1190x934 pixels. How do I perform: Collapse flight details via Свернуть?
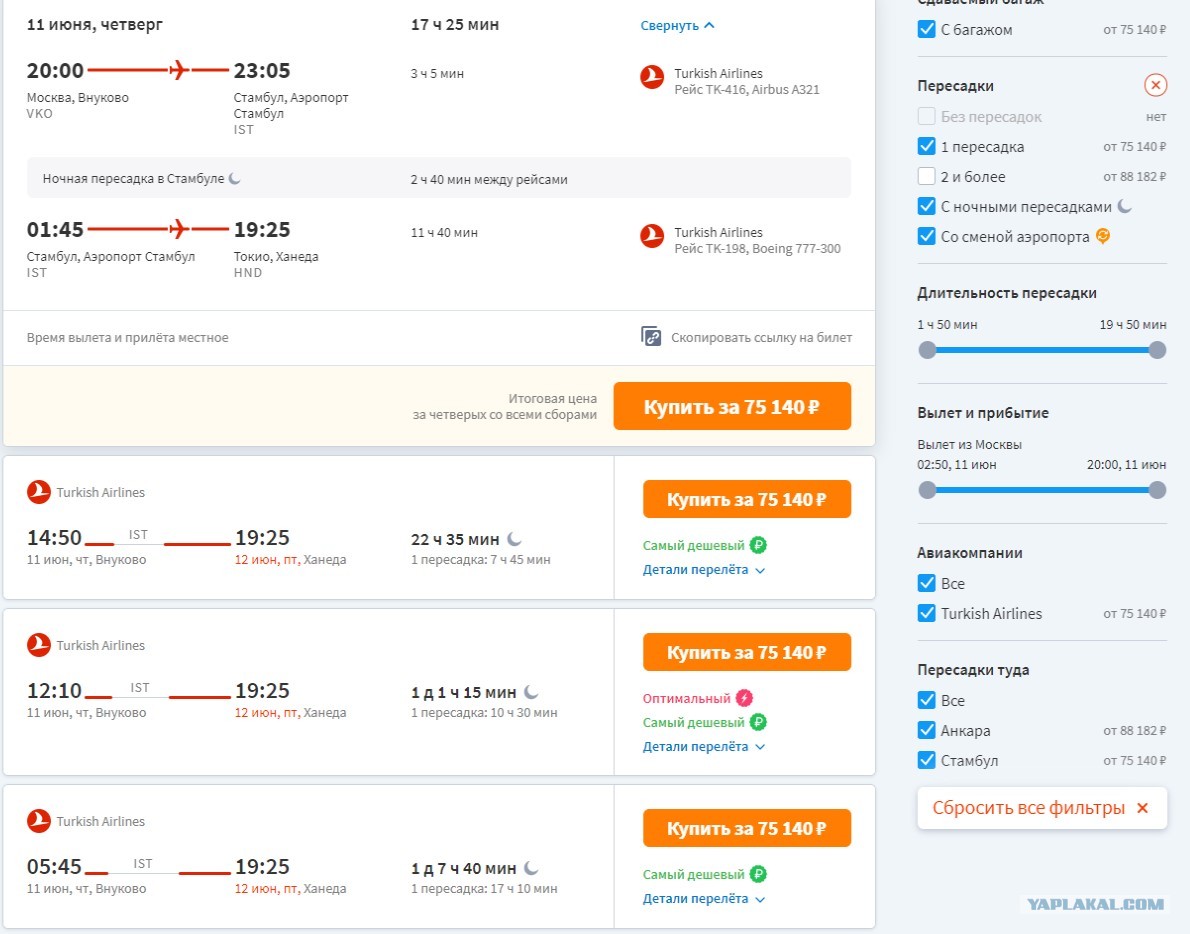coord(677,25)
